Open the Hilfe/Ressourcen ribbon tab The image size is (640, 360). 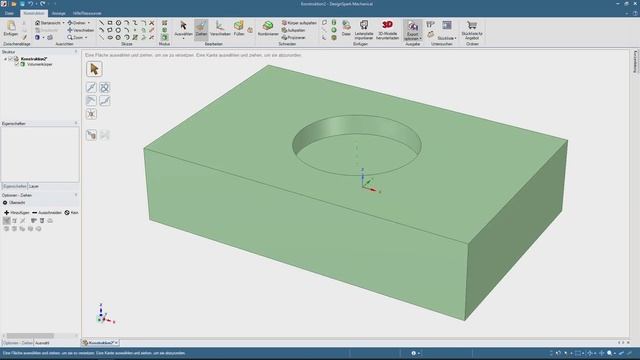[87, 13]
